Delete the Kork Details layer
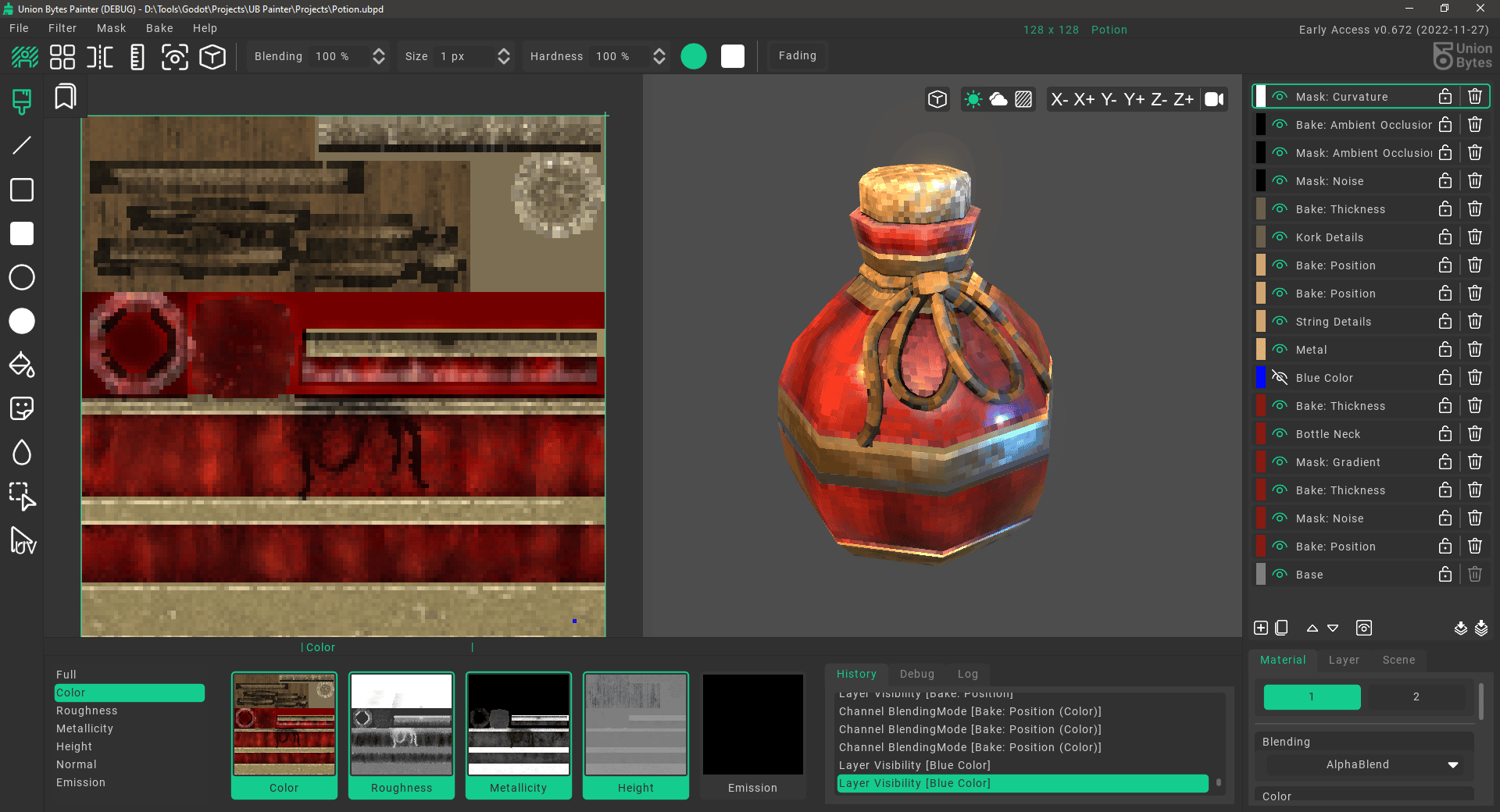 (x=1474, y=237)
